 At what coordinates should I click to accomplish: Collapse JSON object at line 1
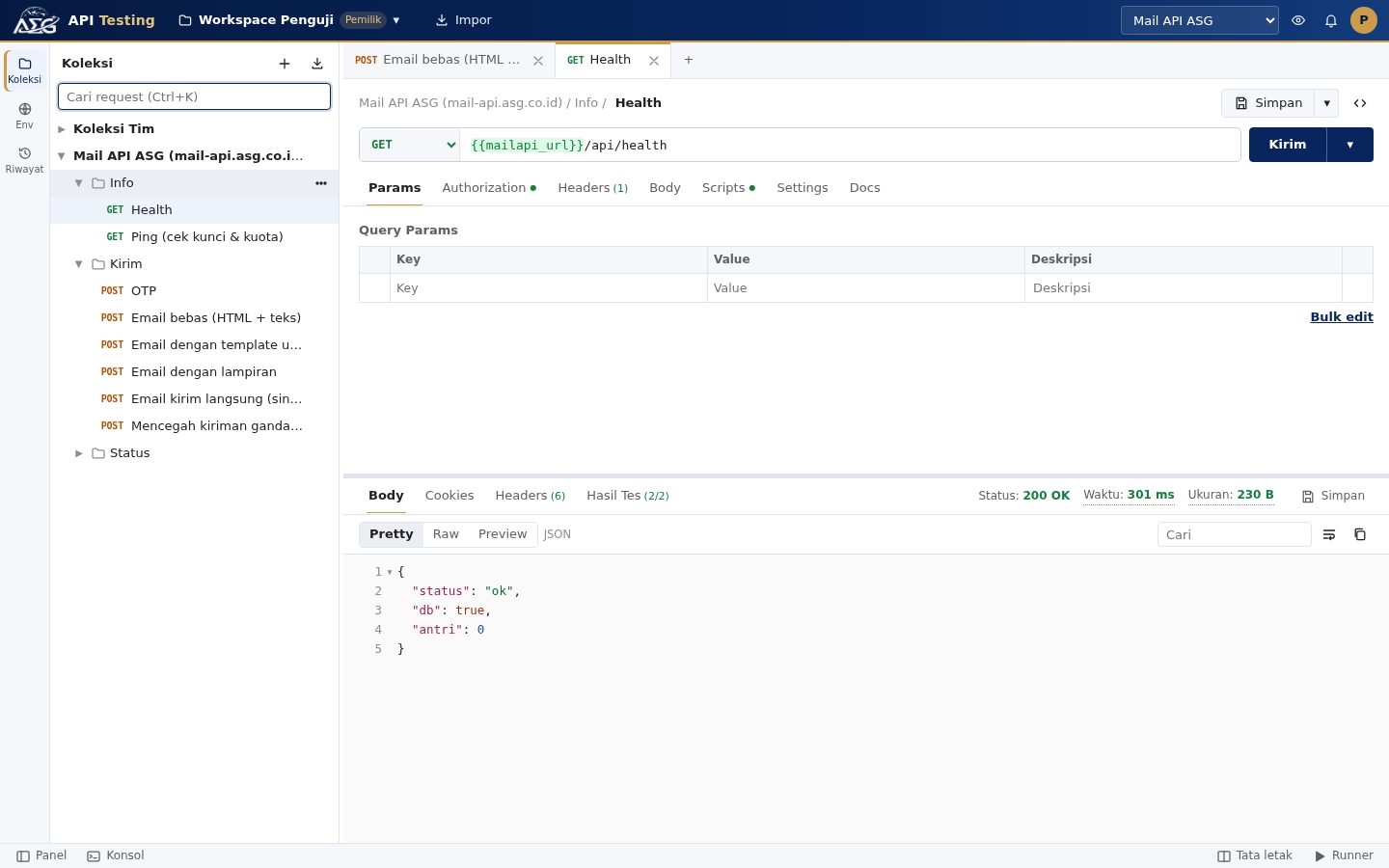pyautogui.click(x=390, y=572)
